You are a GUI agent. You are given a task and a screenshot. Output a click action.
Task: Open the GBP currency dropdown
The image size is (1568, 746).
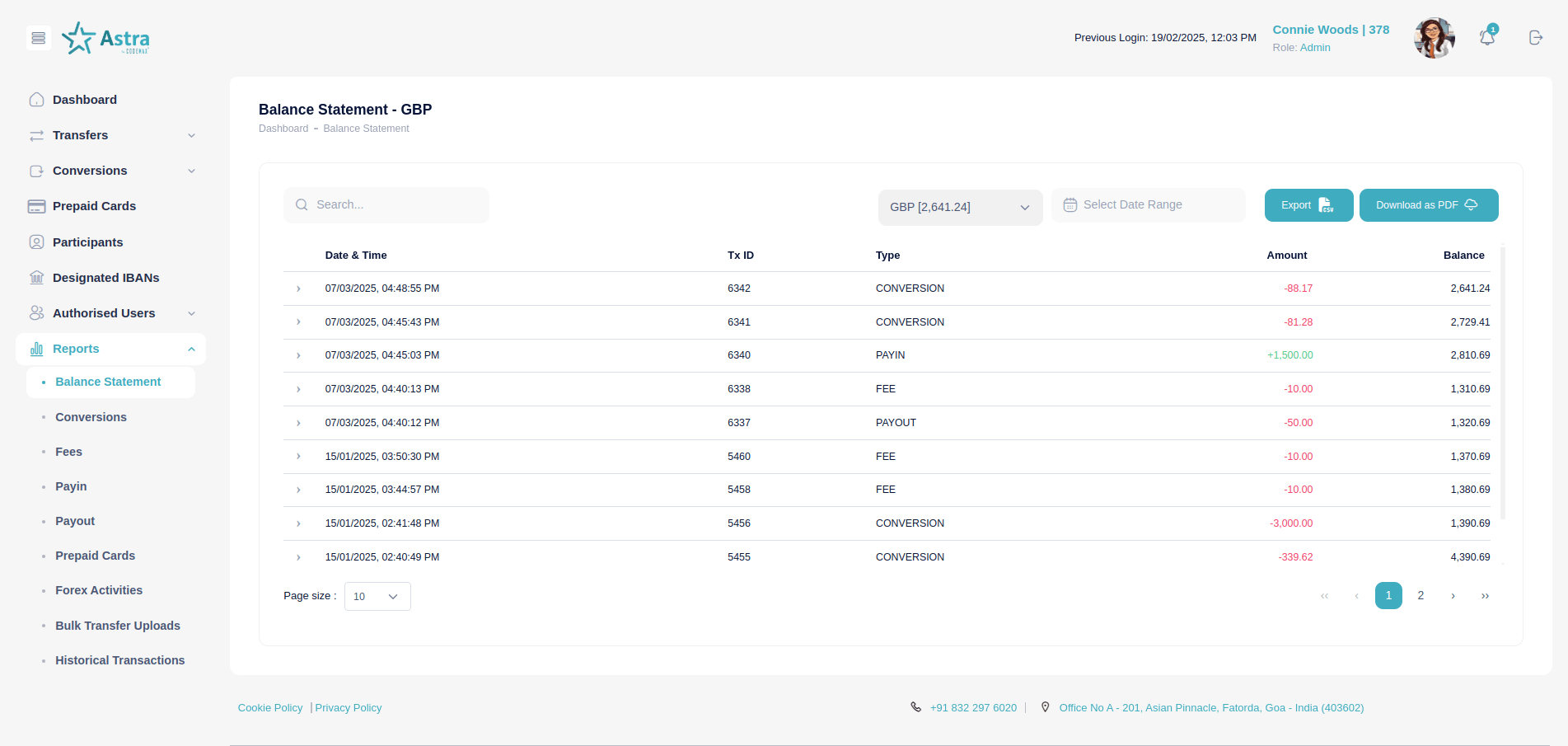pos(959,207)
